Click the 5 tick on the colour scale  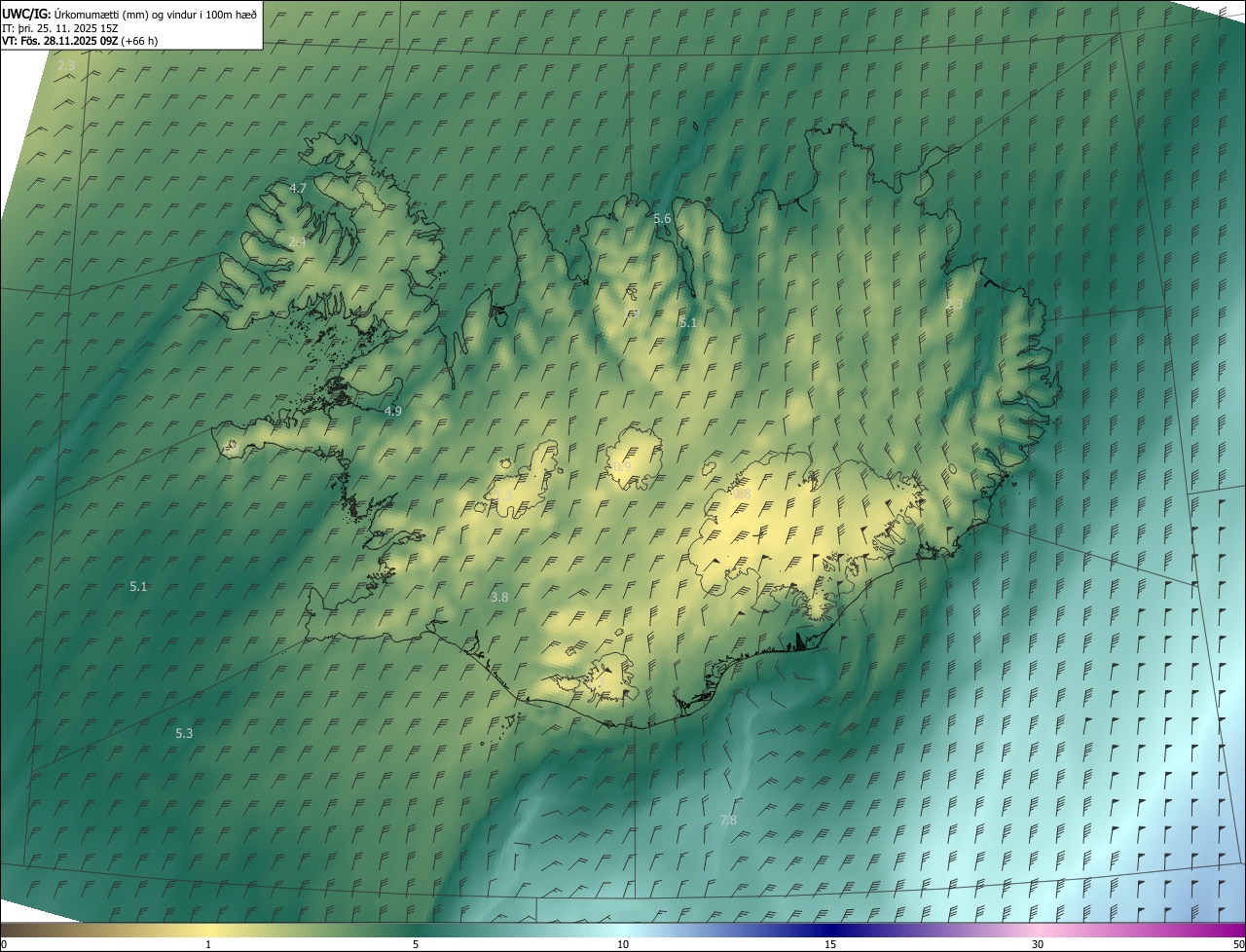(416, 944)
